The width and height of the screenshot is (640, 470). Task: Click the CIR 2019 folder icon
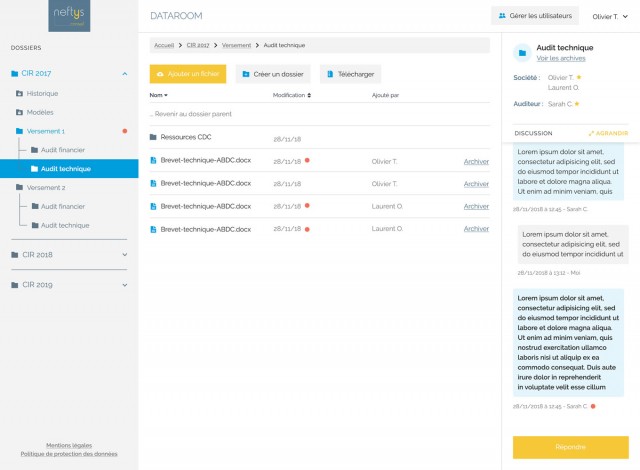pyautogui.click(x=15, y=284)
